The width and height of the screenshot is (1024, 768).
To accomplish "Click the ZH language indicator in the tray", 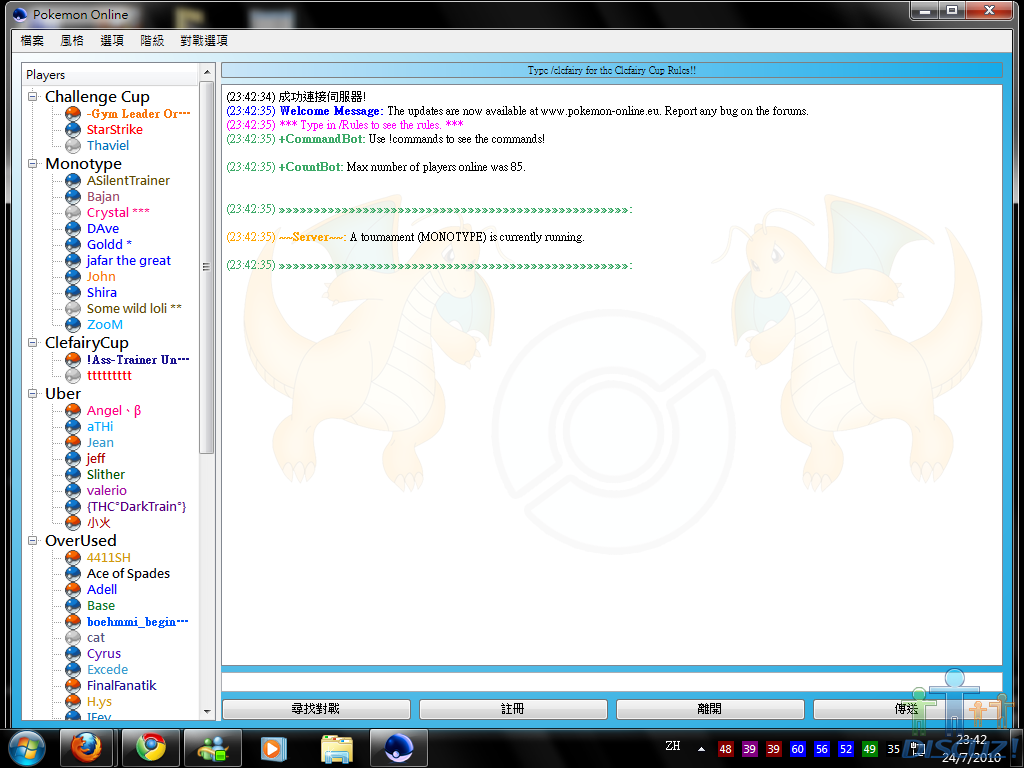I will tap(673, 746).
